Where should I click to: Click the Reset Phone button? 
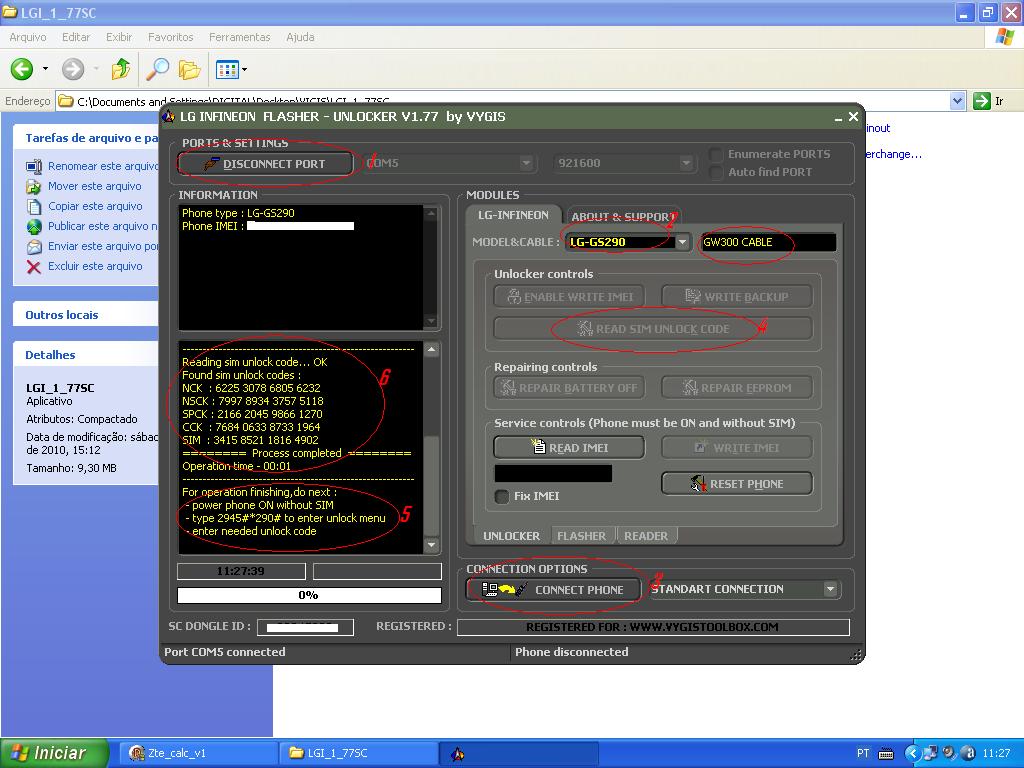(x=737, y=483)
